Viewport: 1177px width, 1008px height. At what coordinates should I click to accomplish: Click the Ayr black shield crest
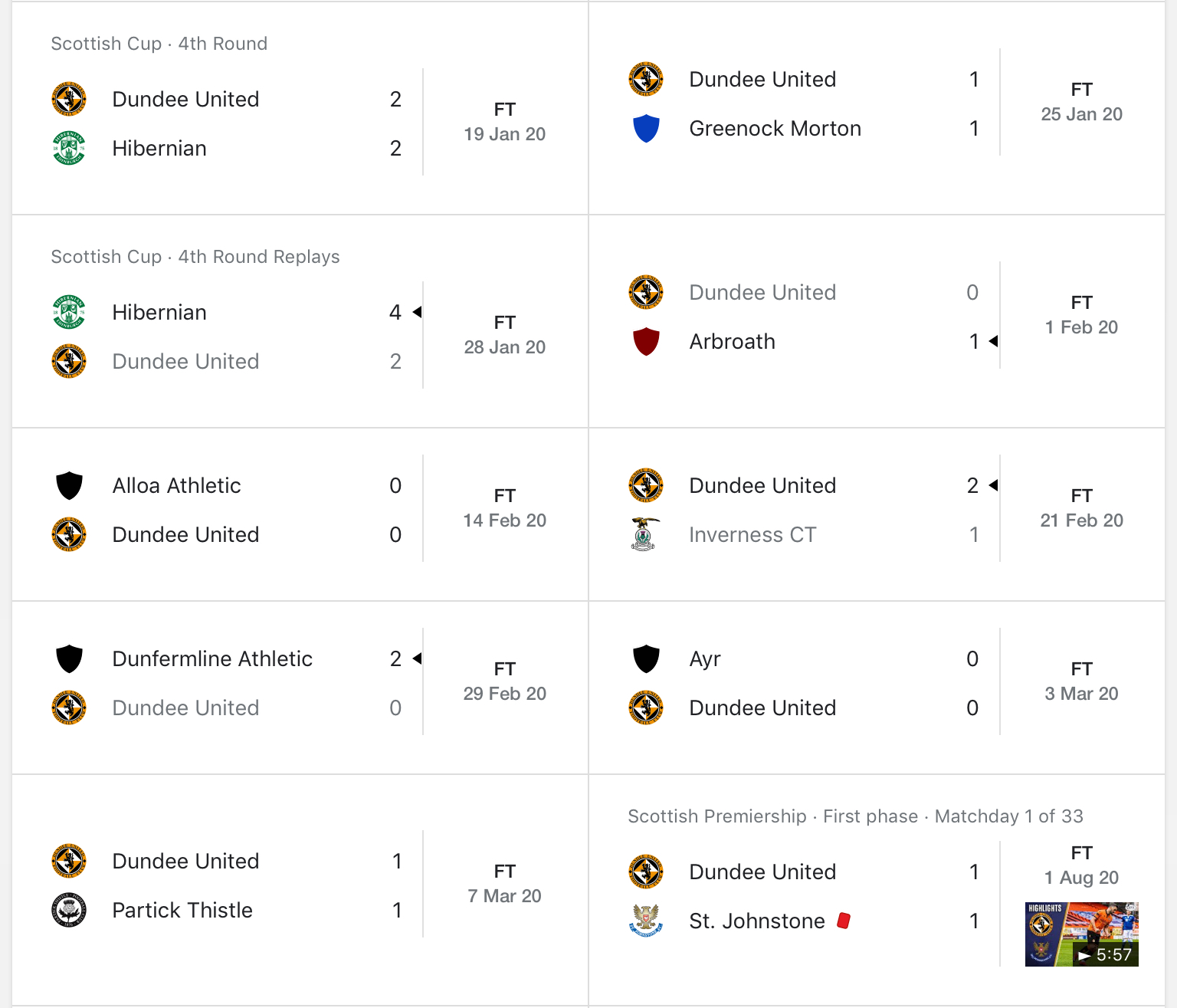point(646,658)
